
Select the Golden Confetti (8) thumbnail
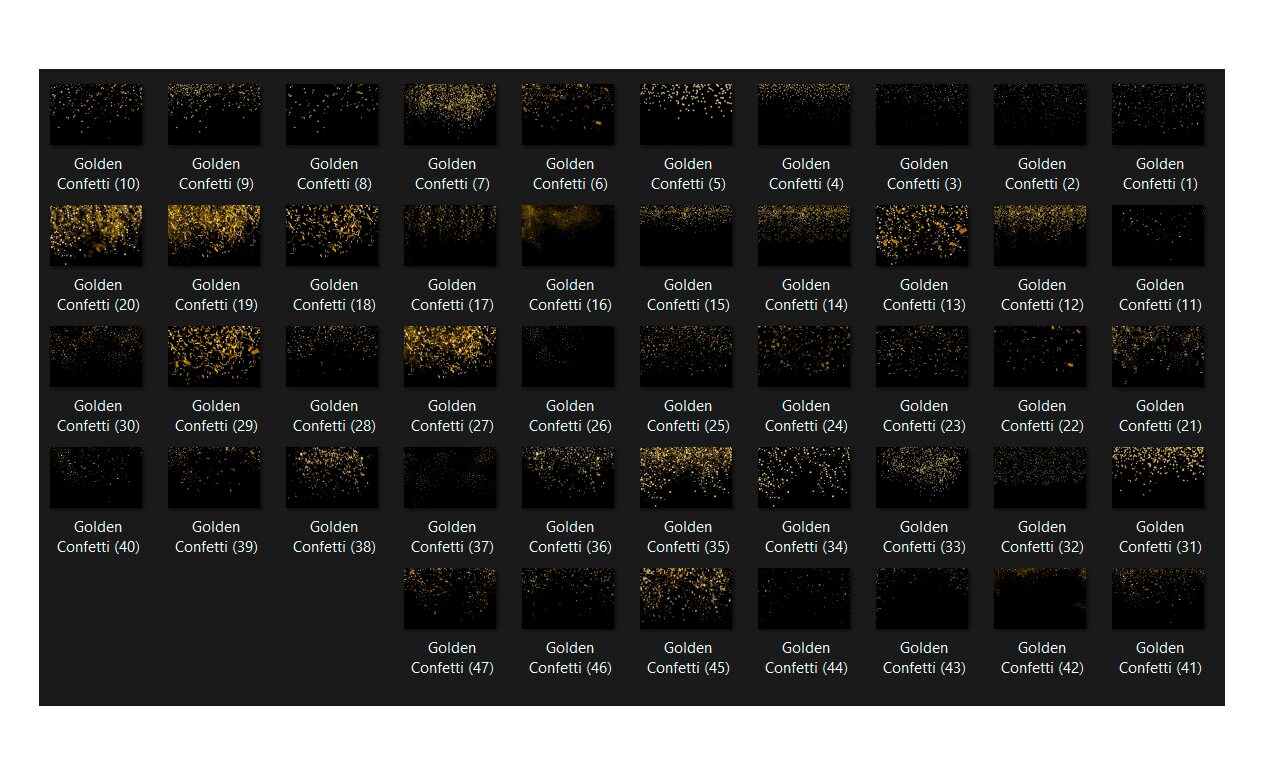[332, 114]
